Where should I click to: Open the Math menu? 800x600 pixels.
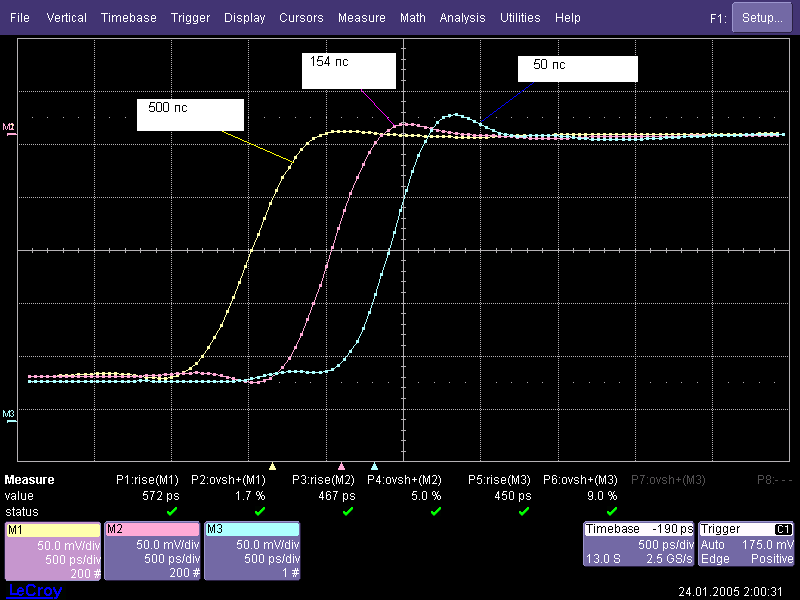coord(412,18)
